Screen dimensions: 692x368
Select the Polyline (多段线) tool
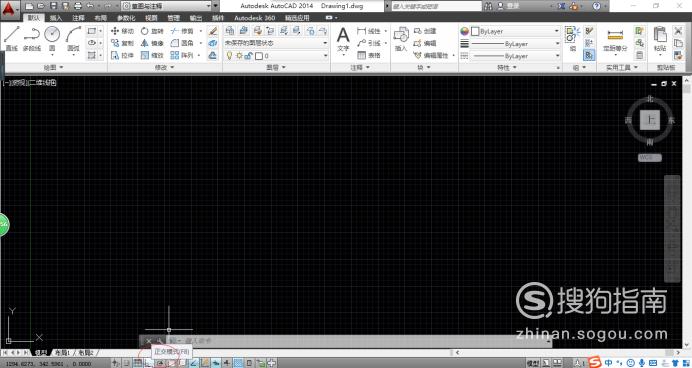31,38
